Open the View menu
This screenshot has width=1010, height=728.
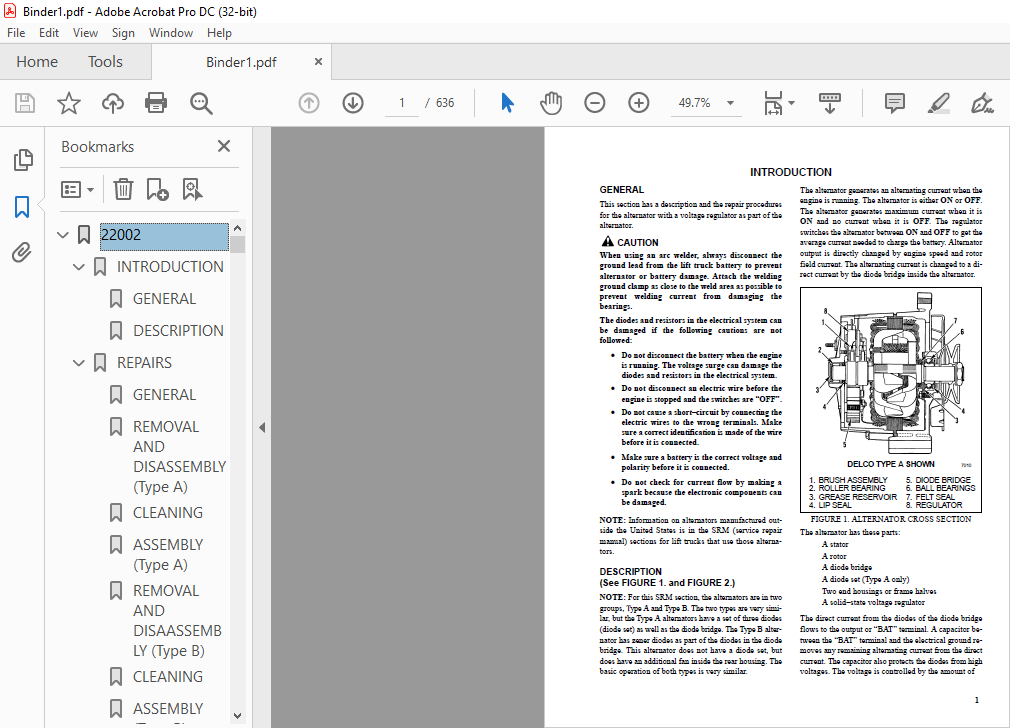[85, 33]
